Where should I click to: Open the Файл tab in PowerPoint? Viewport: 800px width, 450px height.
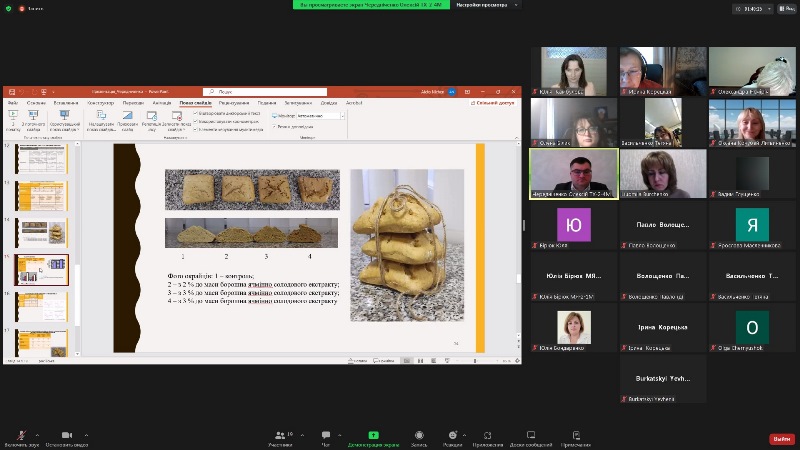coord(12,102)
